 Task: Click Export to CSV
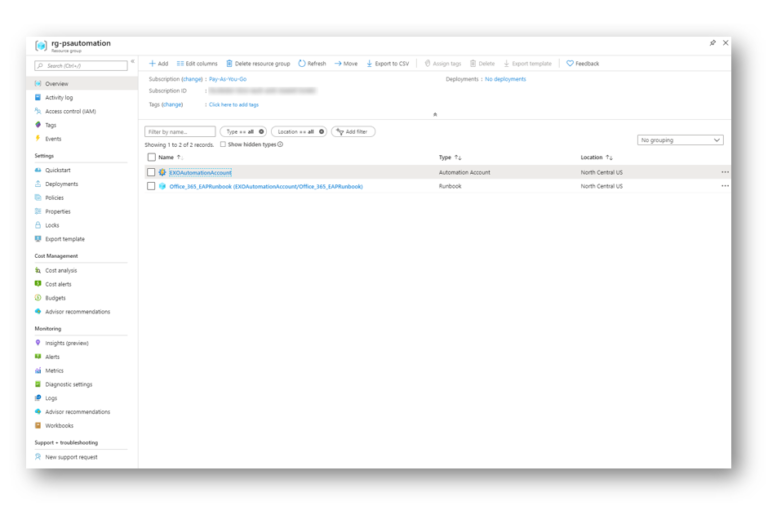pos(387,64)
